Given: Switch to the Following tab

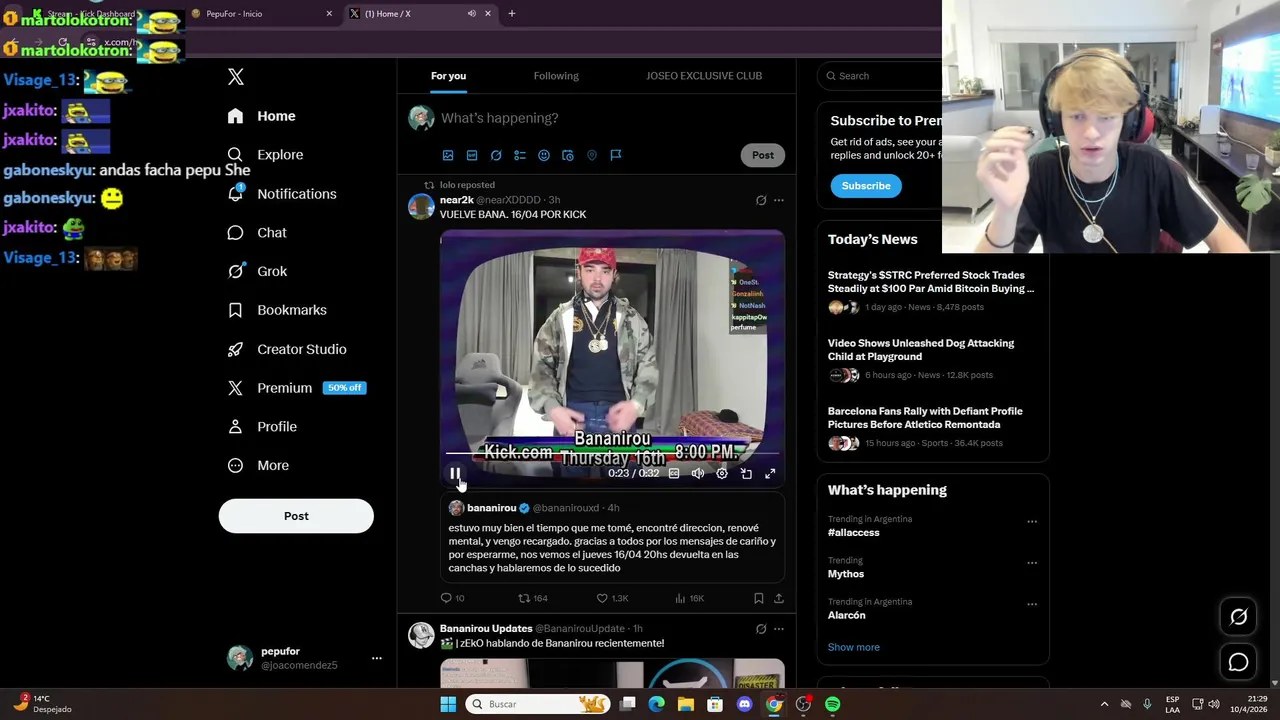Looking at the screenshot, I should [556, 76].
